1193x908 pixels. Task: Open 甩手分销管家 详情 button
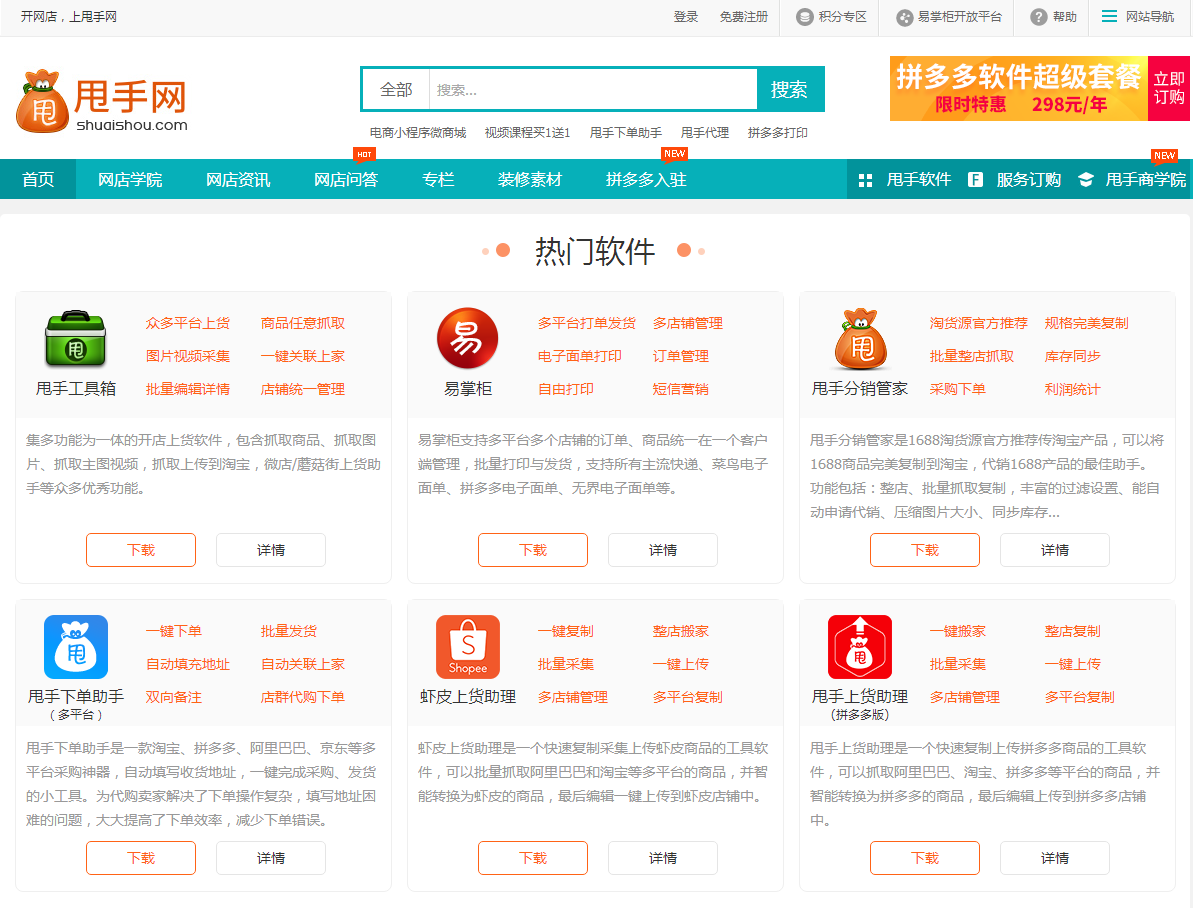pyautogui.click(x=1055, y=550)
